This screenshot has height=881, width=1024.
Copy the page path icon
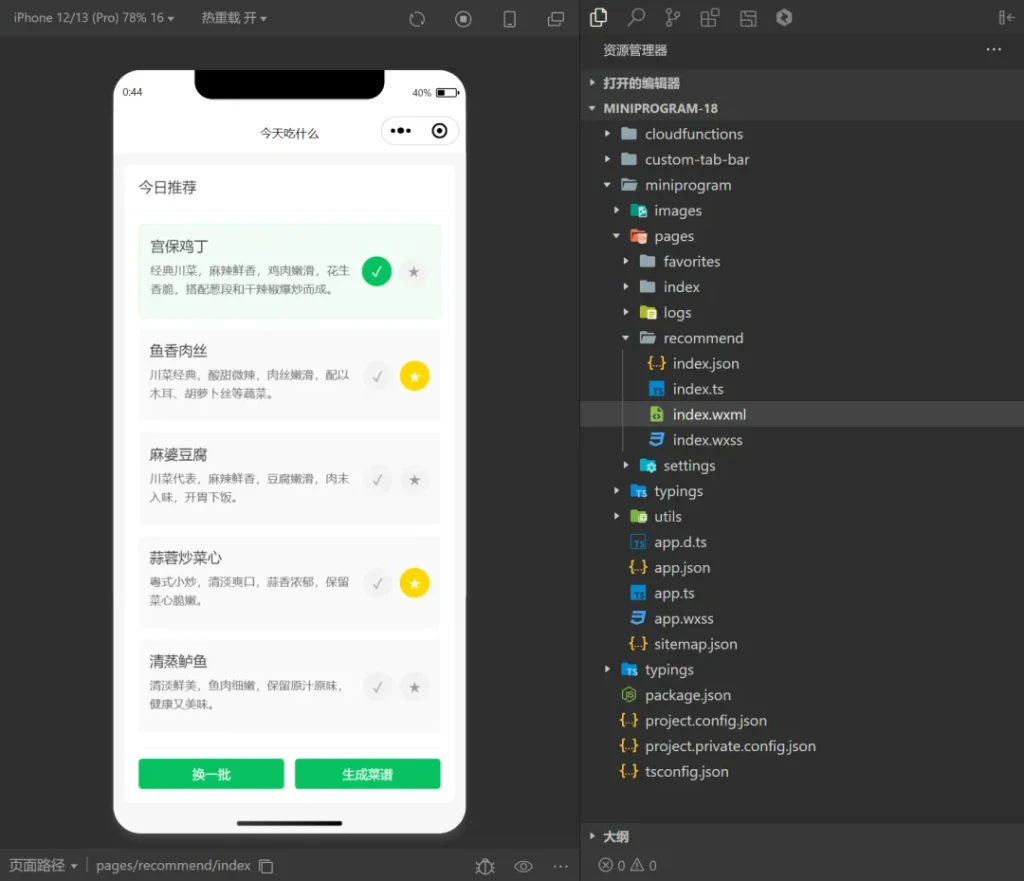pos(266,866)
